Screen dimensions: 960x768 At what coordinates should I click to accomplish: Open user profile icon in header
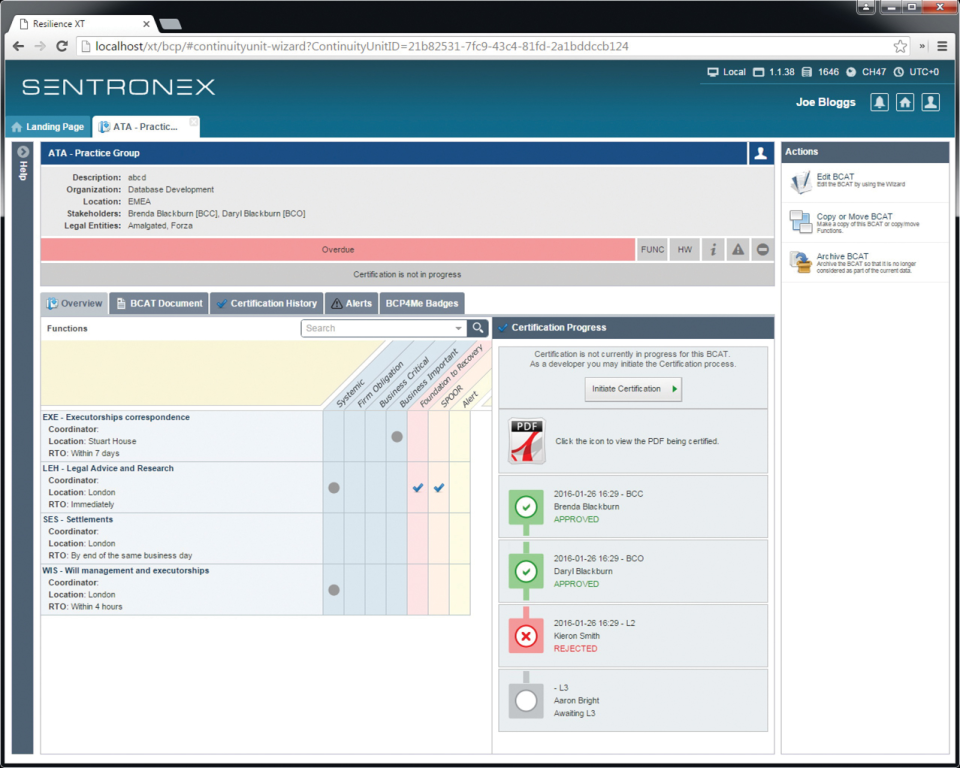pos(931,102)
